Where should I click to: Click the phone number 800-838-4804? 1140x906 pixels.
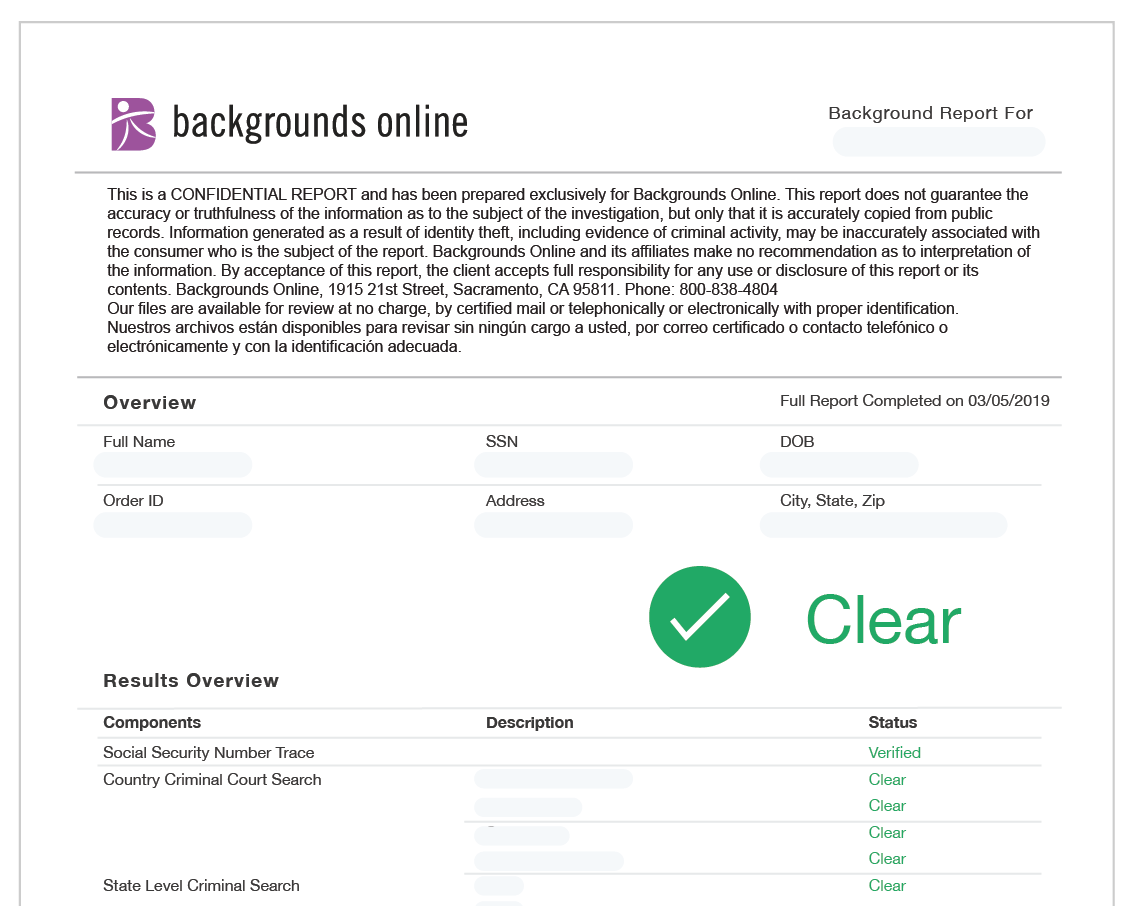(728, 289)
